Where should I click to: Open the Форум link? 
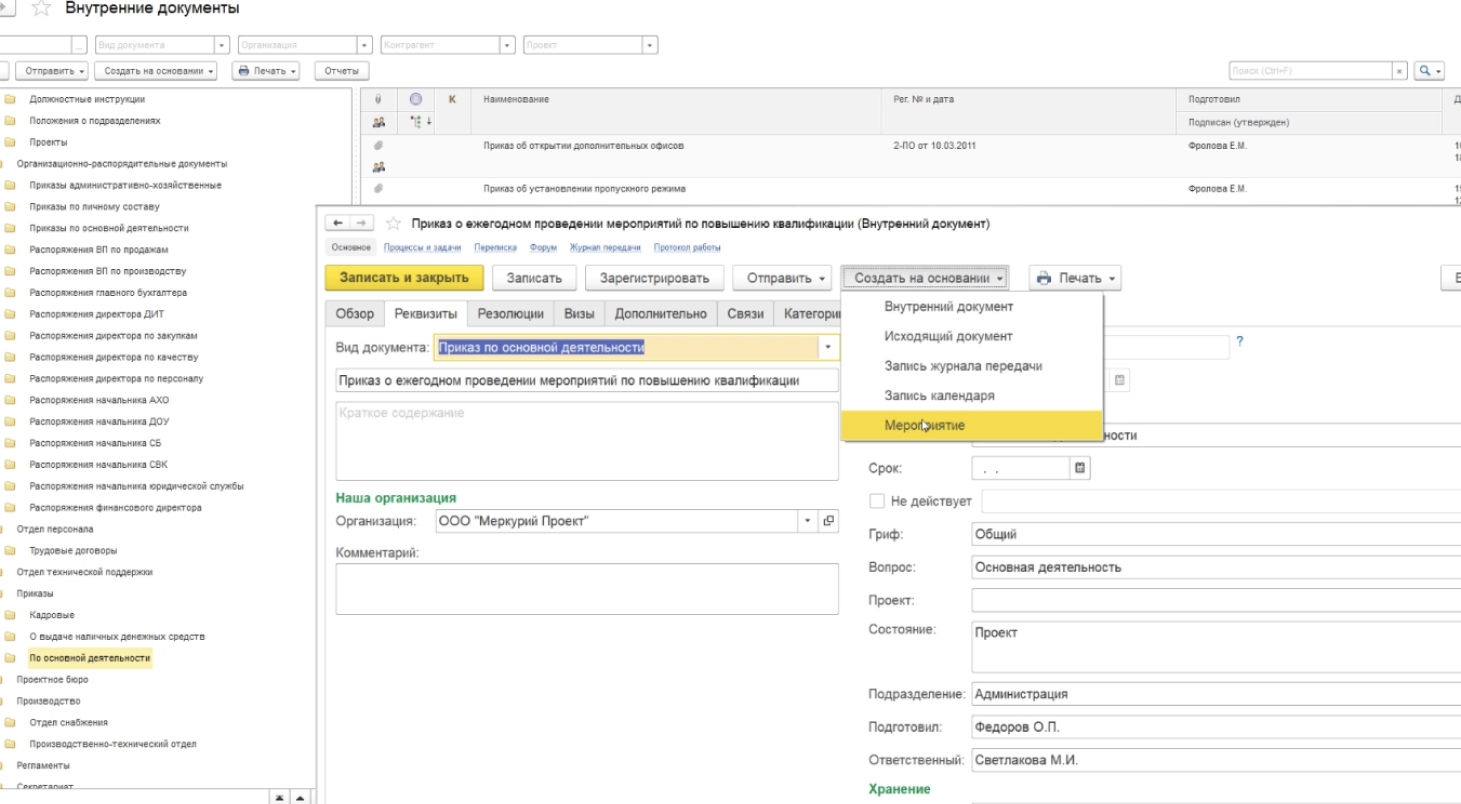(543, 248)
